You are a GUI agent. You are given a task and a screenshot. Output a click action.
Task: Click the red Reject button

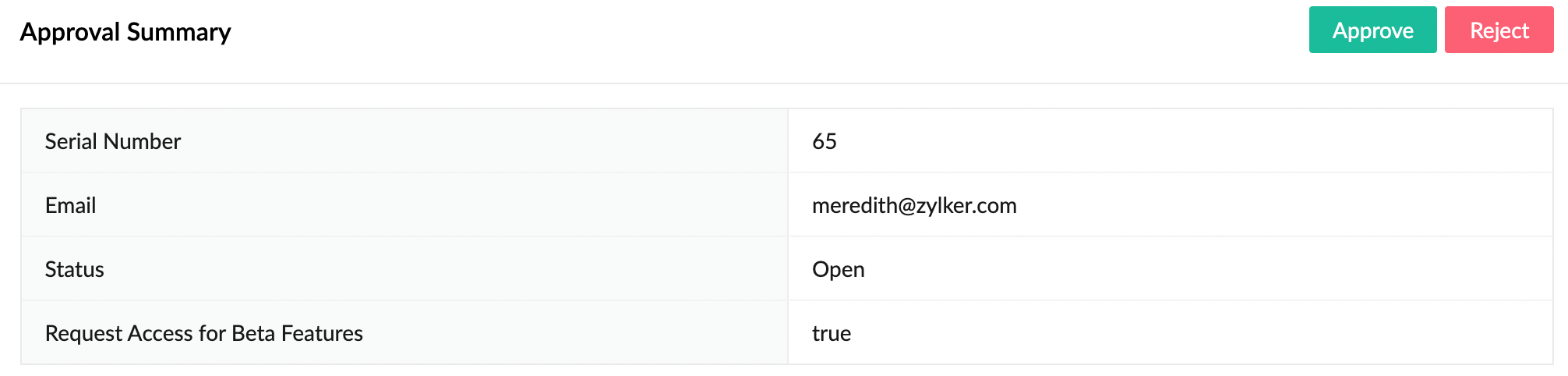1499,30
